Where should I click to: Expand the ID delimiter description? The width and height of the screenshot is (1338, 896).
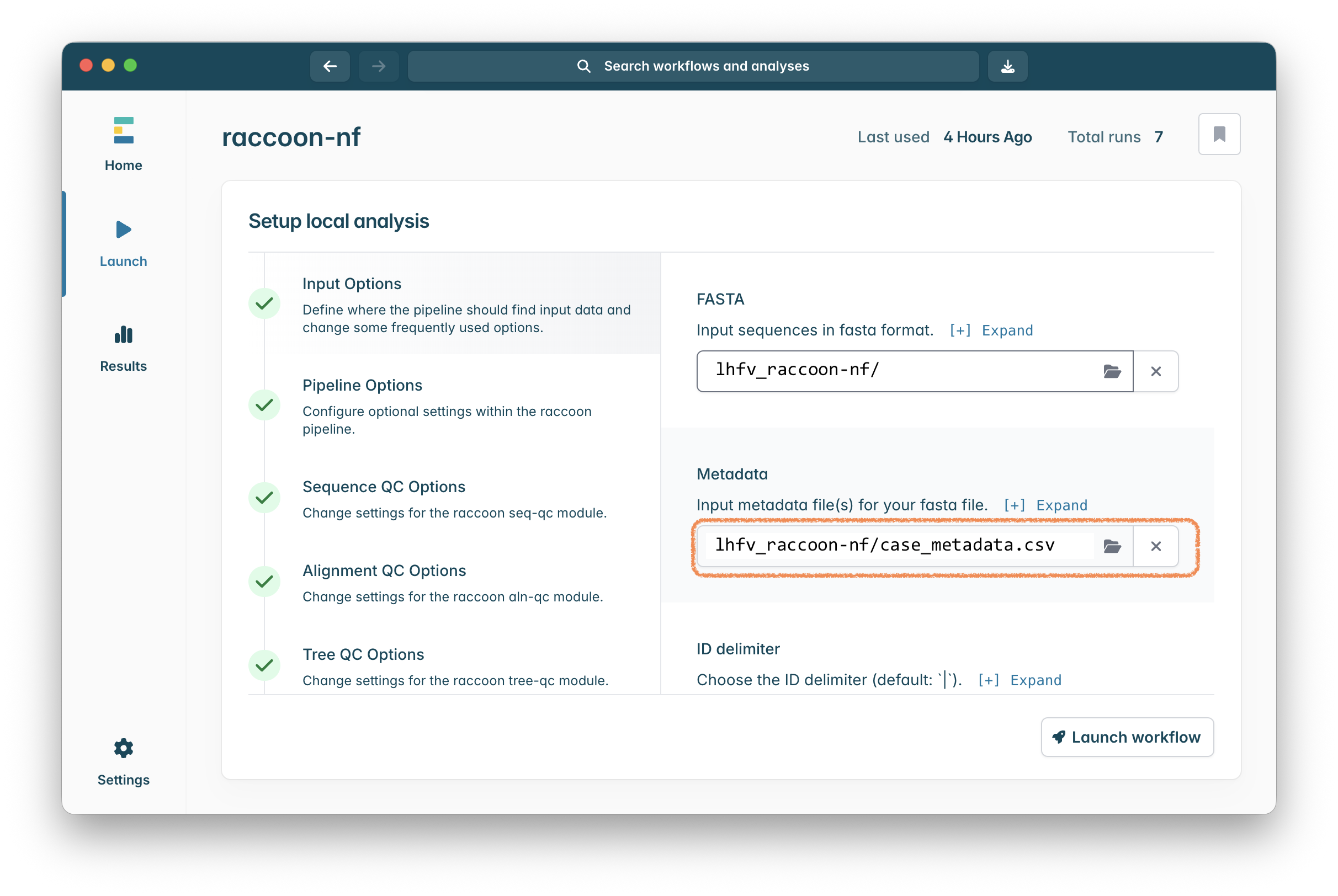[x=1019, y=680]
